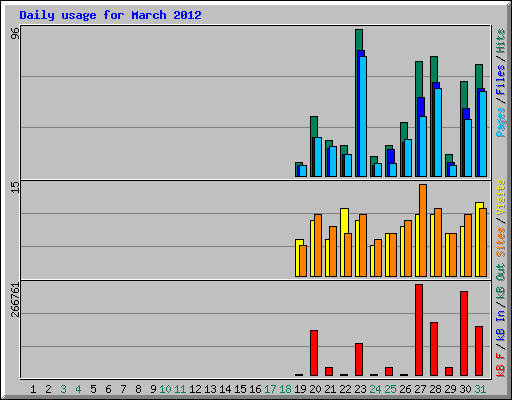512x400 pixels.
Task: Click the 'Daily usage for March 2012' title
Action: tap(110, 15)
